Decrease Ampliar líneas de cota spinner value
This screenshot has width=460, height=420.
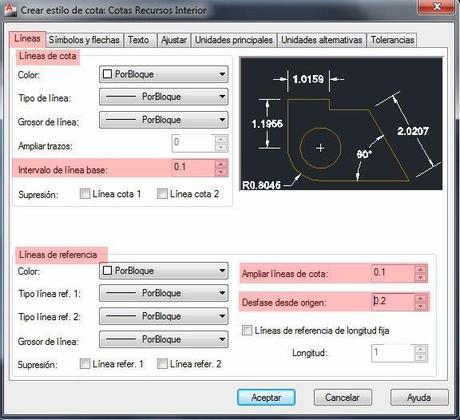pos(421,277)
